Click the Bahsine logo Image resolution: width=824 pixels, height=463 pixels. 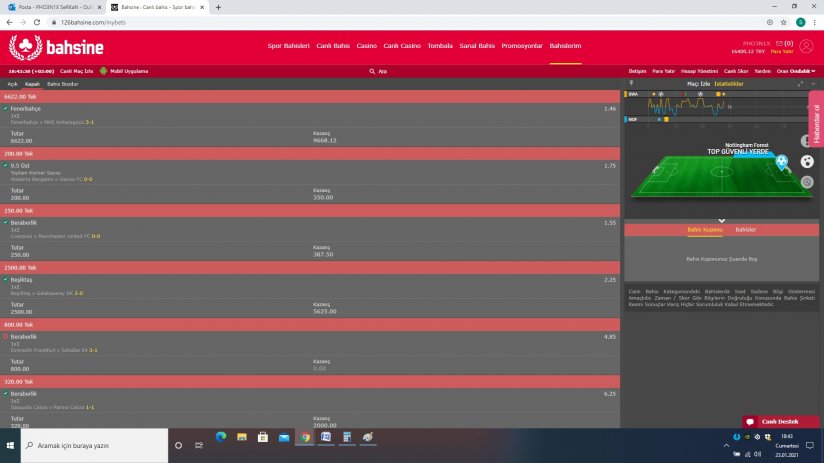tap(56, 48)
